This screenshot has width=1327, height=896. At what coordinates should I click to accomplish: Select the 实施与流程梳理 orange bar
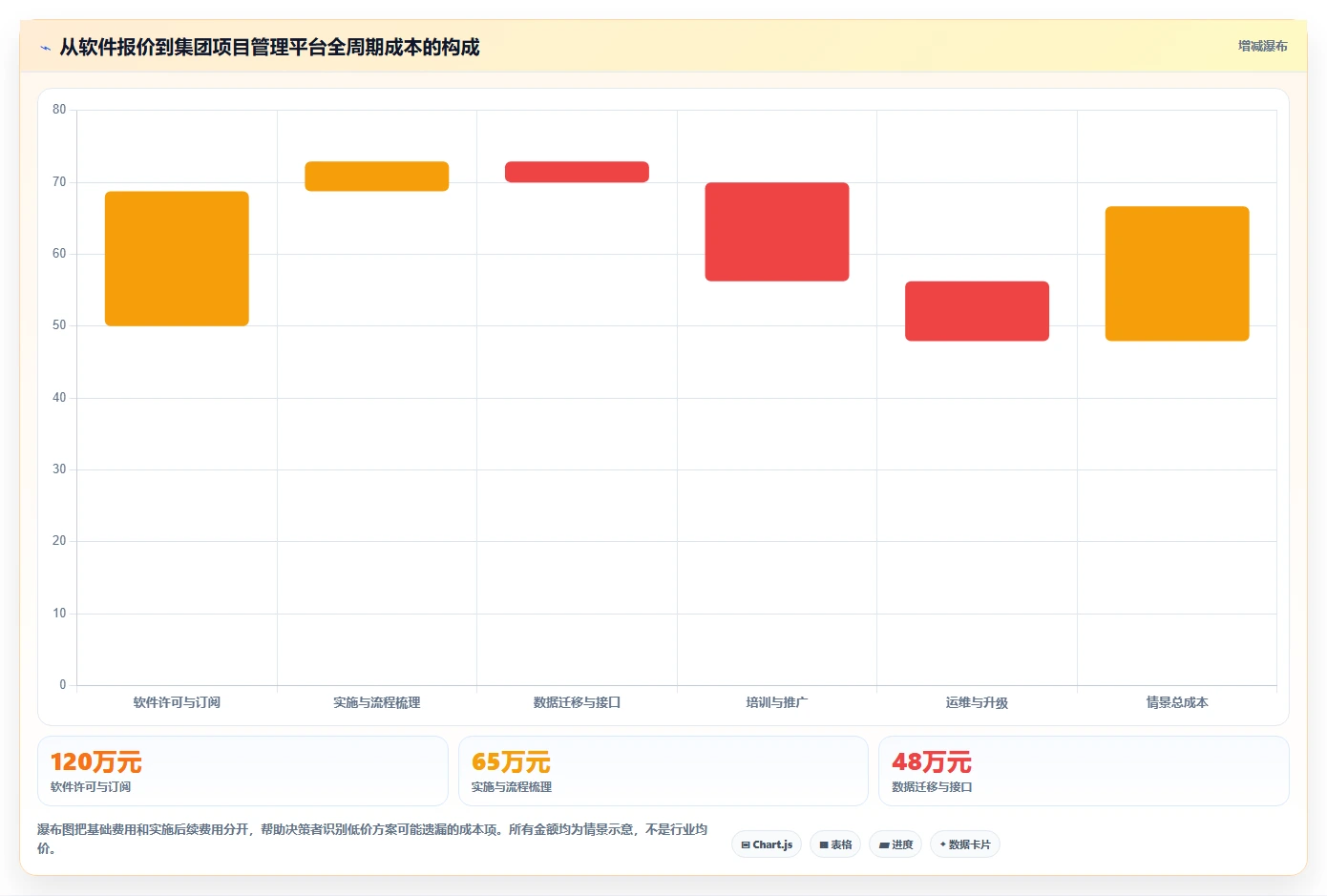(x=377, y=177)
